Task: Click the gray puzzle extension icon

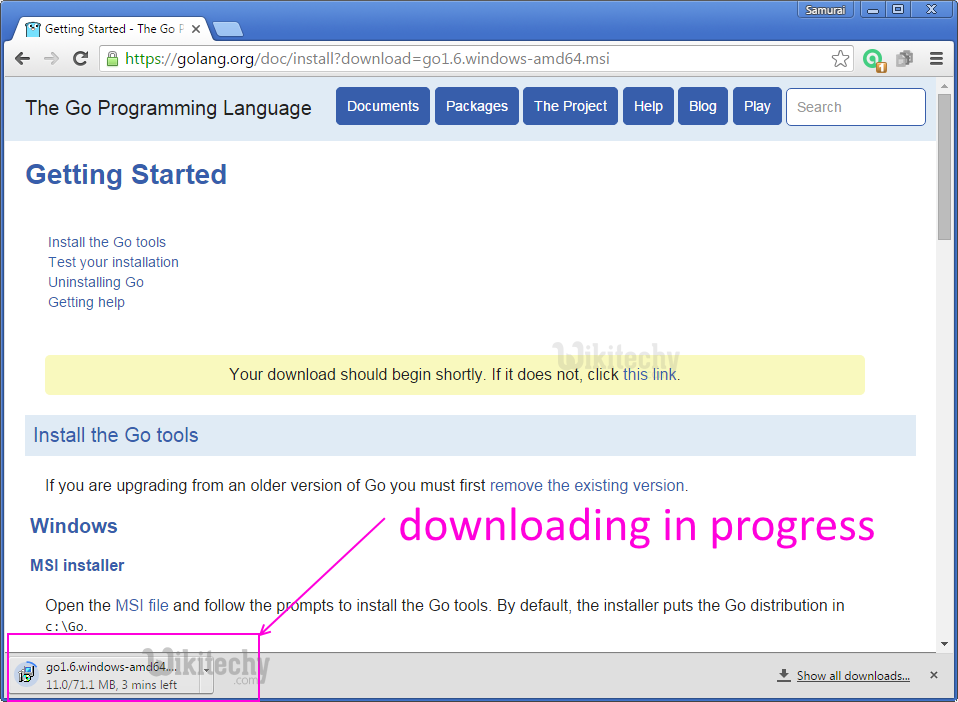Action: pos(905,59)
